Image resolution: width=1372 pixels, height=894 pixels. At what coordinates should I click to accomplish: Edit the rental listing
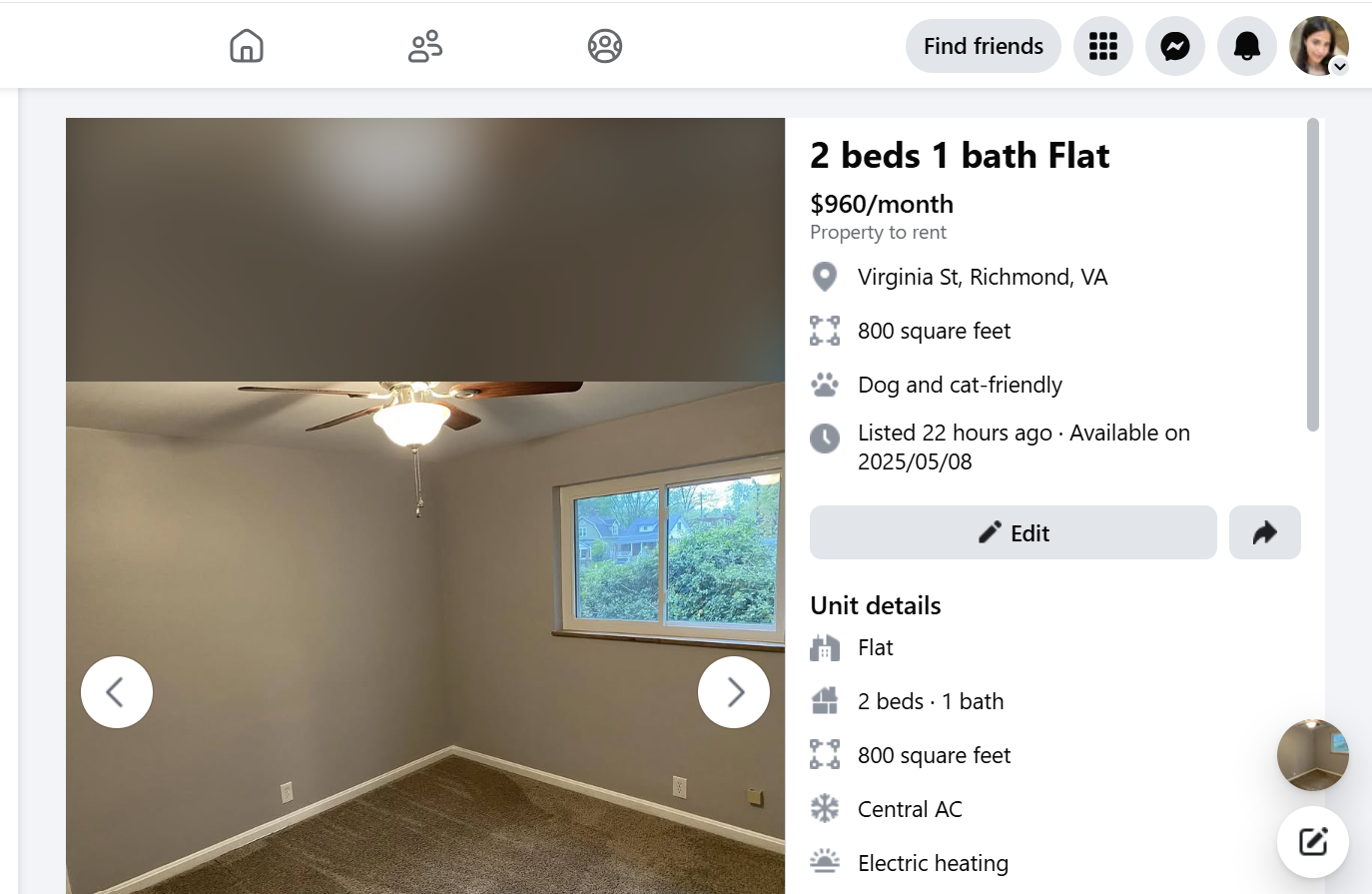(1014, 532)
